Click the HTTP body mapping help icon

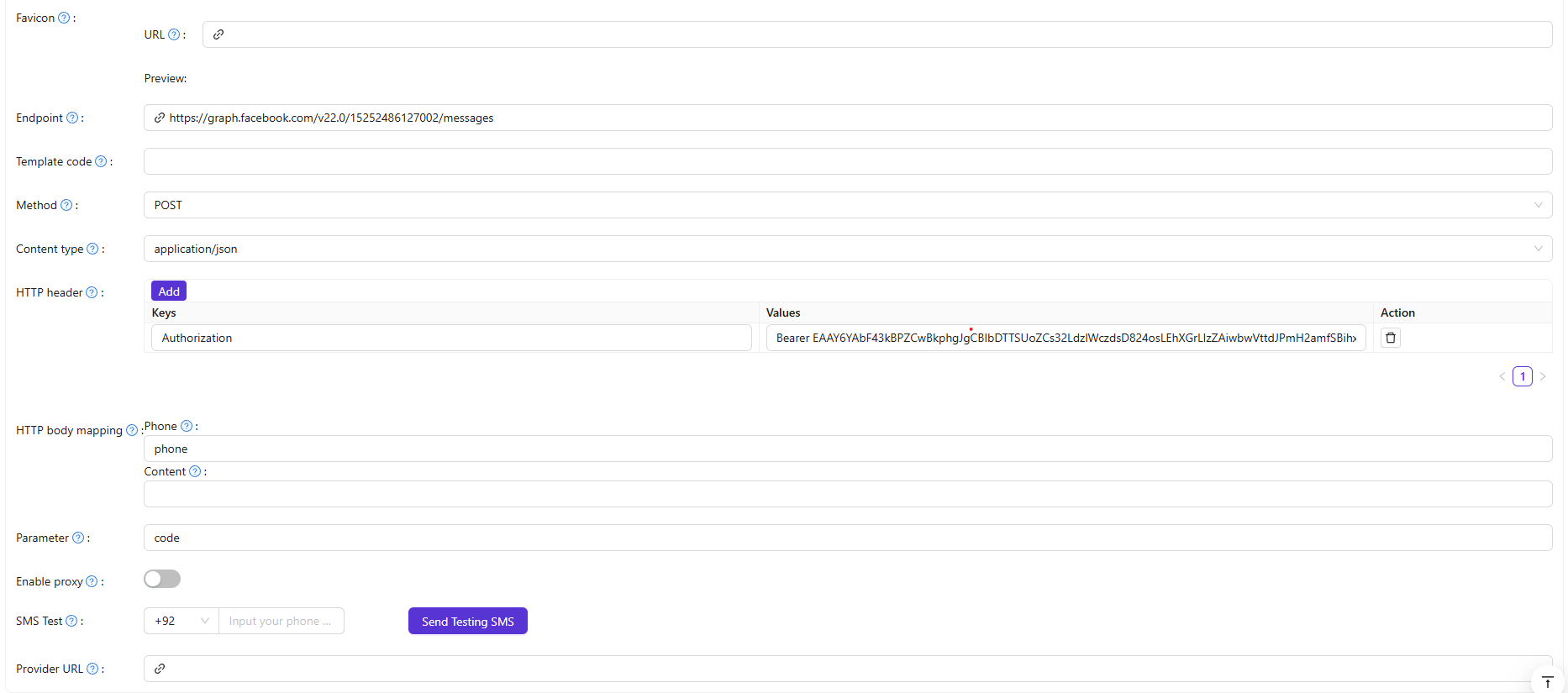(x=132, y=430)
